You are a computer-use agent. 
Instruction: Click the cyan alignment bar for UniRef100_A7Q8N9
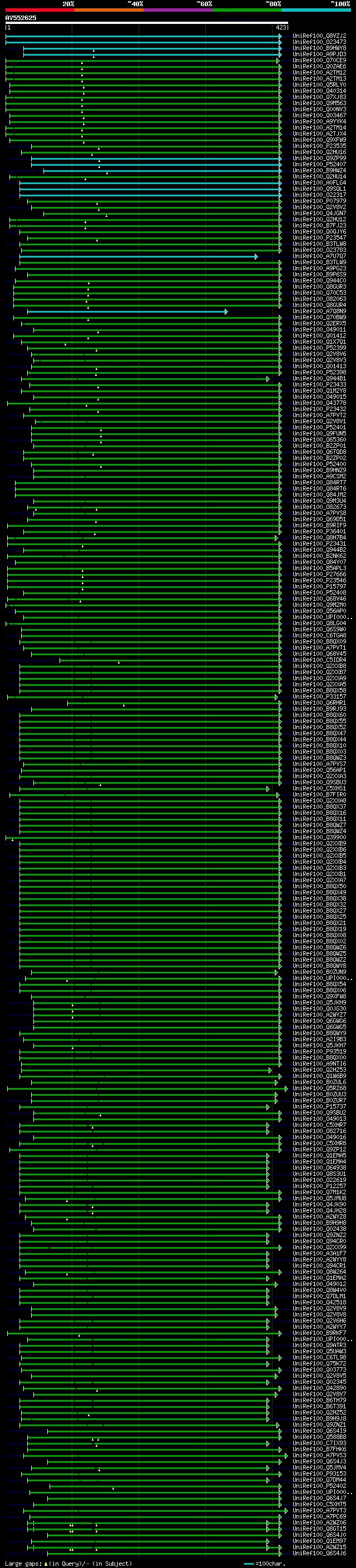click(127, 311)
